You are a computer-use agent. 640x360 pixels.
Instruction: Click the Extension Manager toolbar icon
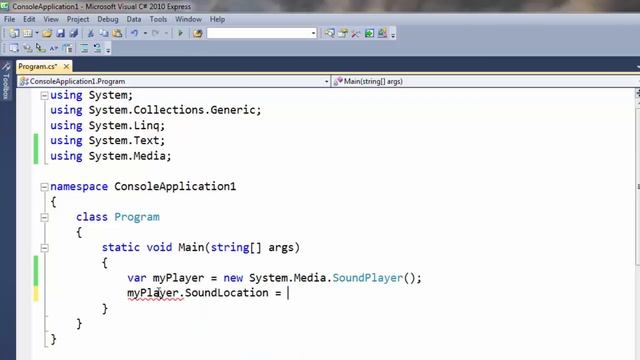pos(382,33)
